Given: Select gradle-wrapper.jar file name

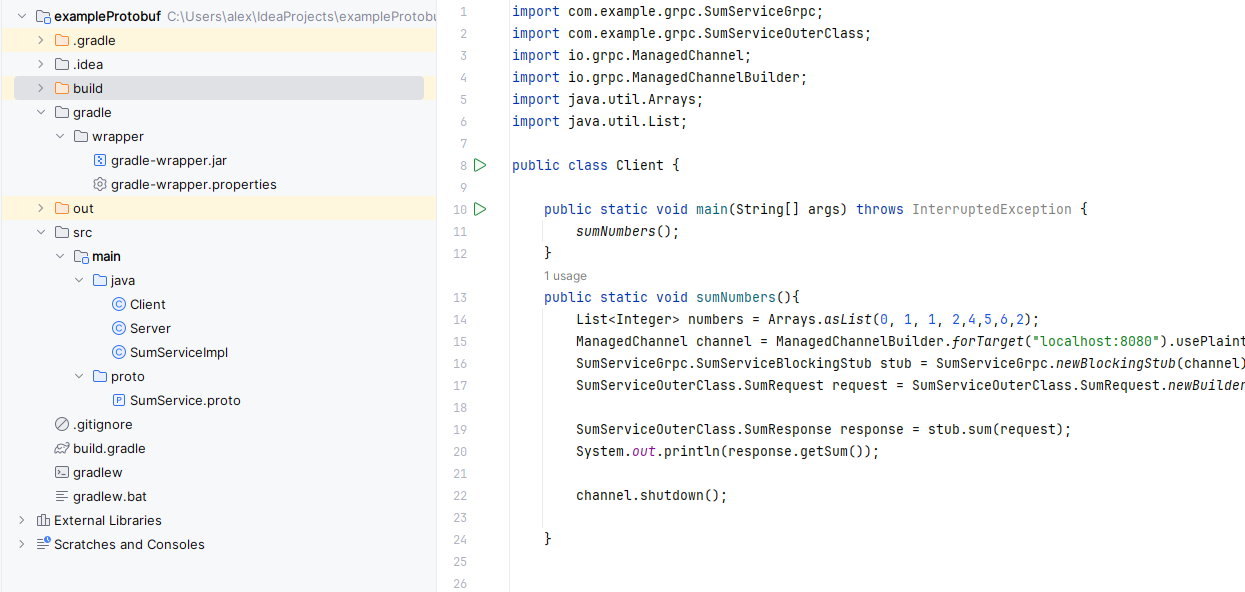Looking at the screenshot, I should click(x=169, y=161).
